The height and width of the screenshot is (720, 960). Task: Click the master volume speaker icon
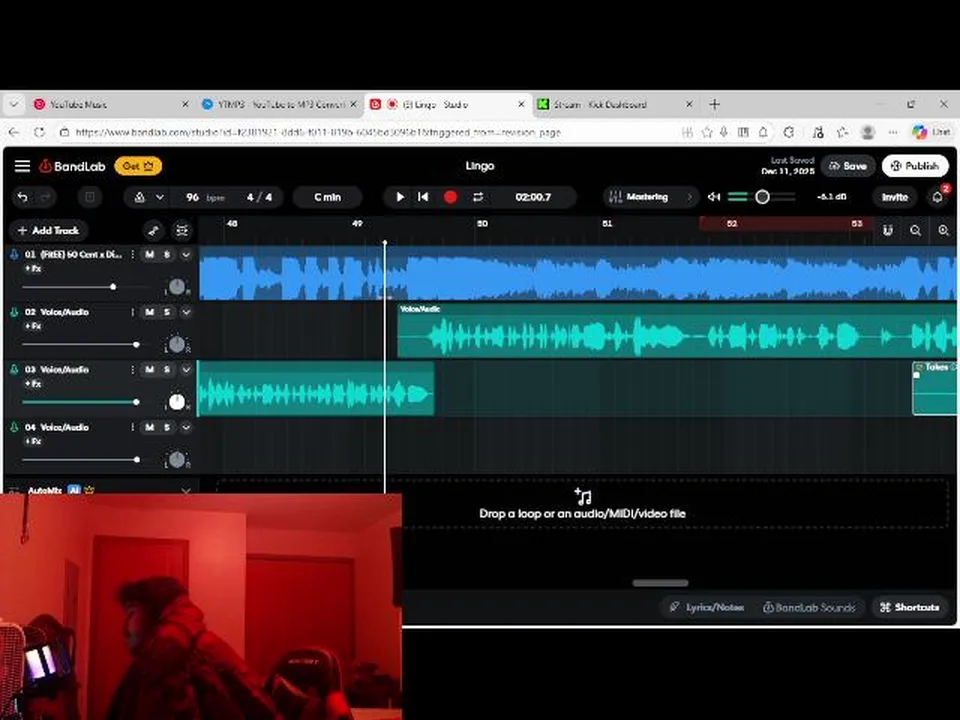tap(714, 197)
